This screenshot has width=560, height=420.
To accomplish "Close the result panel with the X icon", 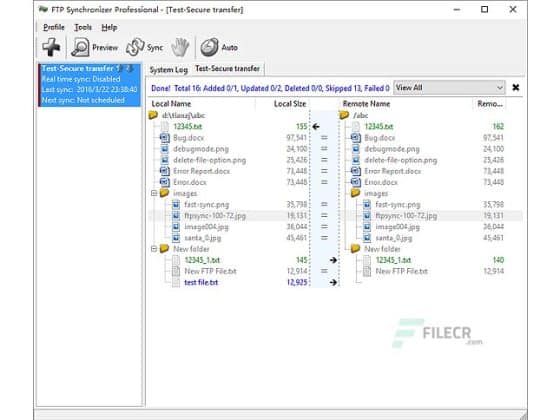I will (515, 88).
